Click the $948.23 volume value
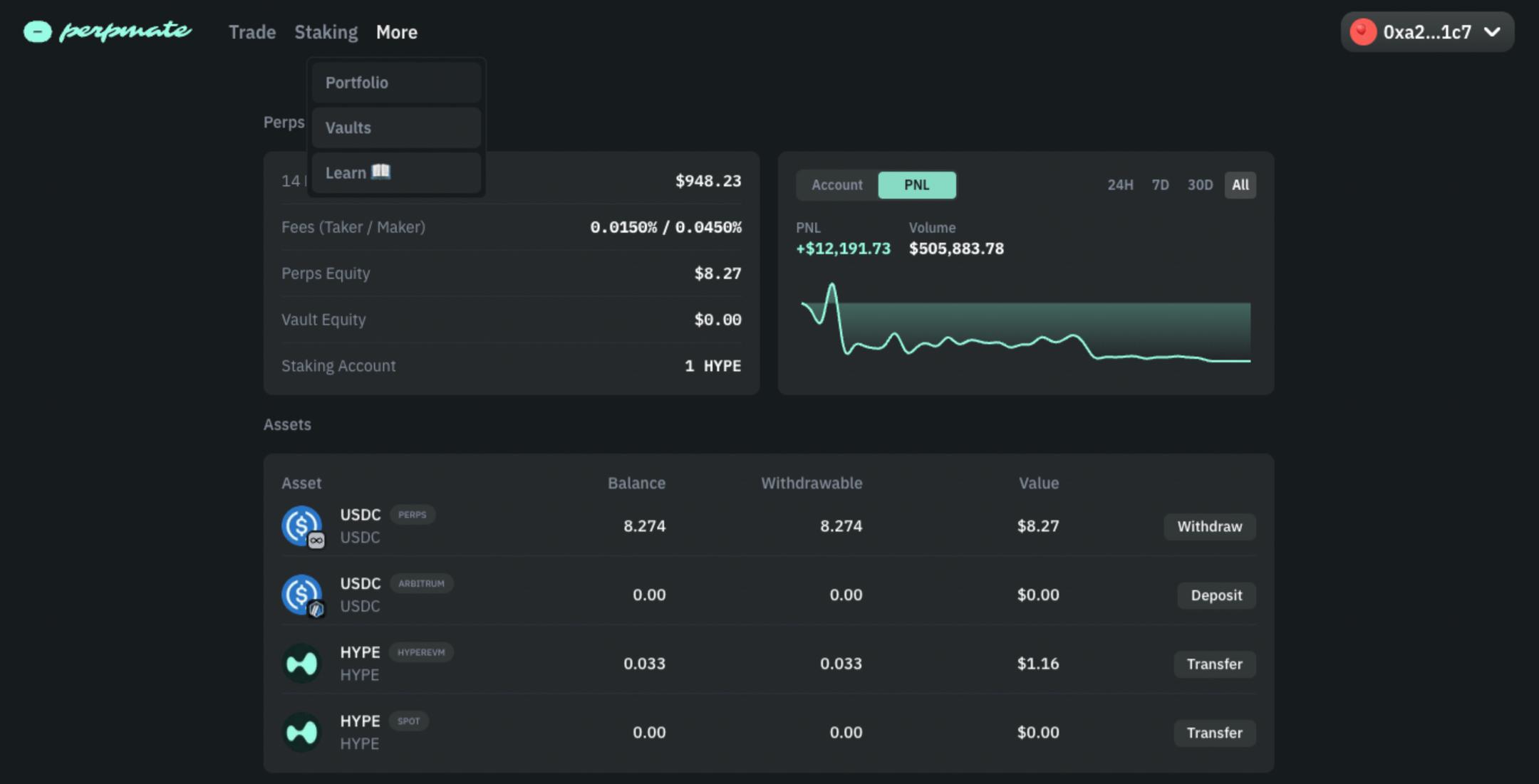Viewport: 1539px width, 784px height. 708,181
